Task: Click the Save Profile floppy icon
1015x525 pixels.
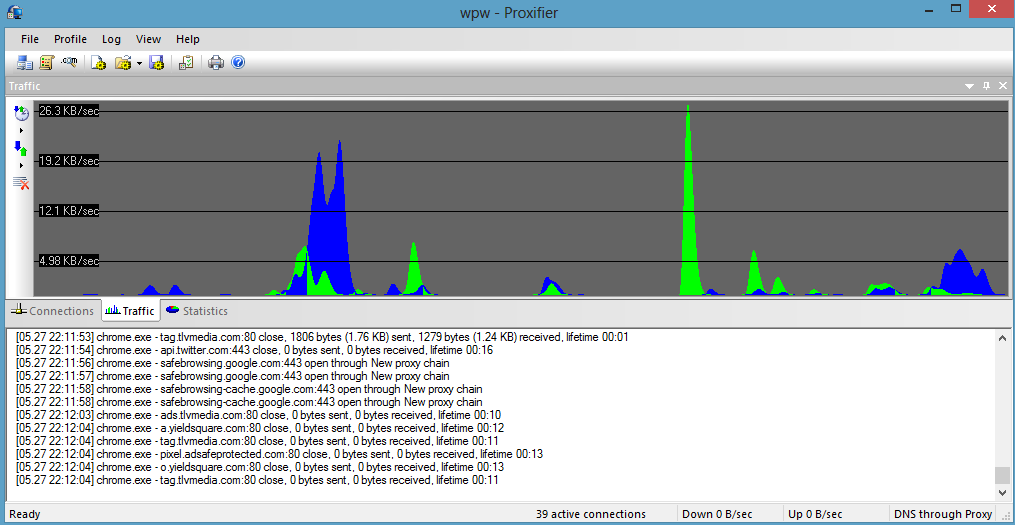Action: pyautogui.click(x=156, y=63)
